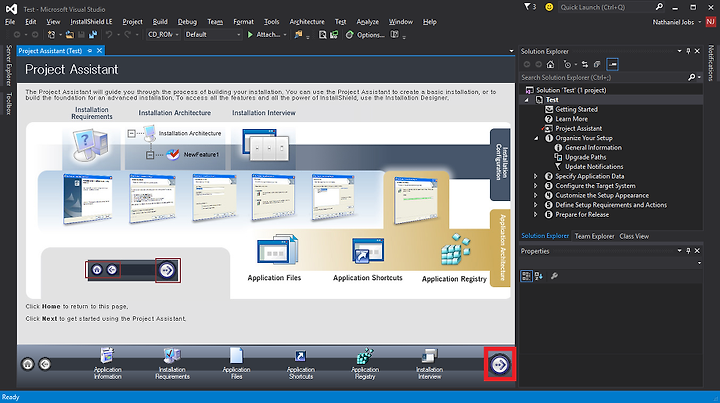Expand Customize the Setup Appearance node

[x=535, y=196]
